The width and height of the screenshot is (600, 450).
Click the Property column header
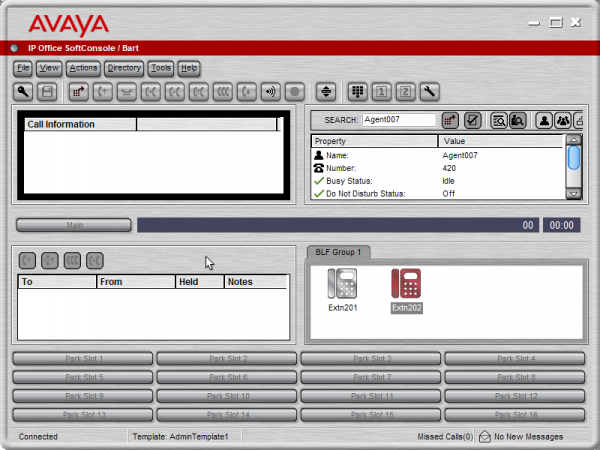(x=374, y=141)
